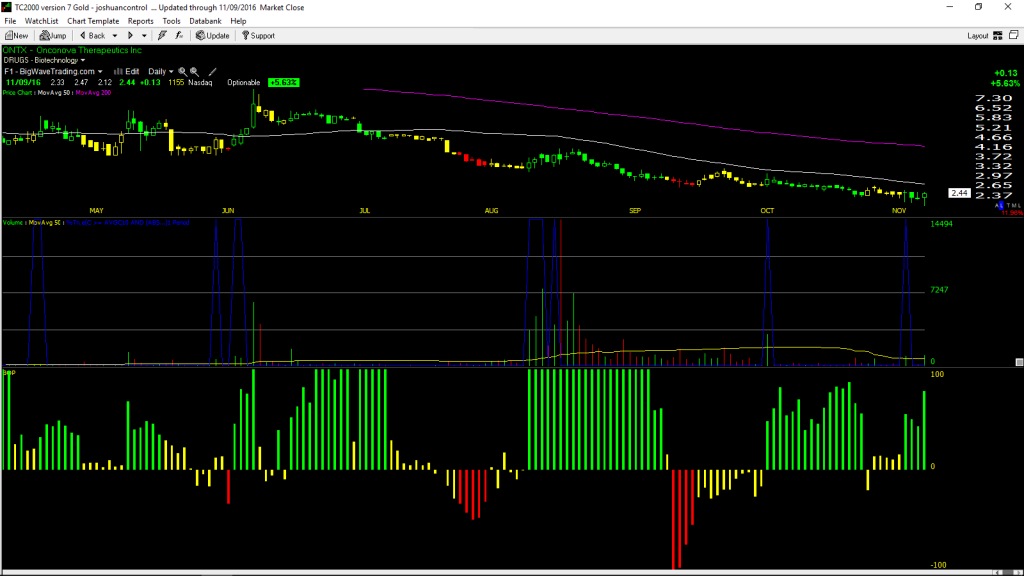Open the formula fx icon

[179, 36]
